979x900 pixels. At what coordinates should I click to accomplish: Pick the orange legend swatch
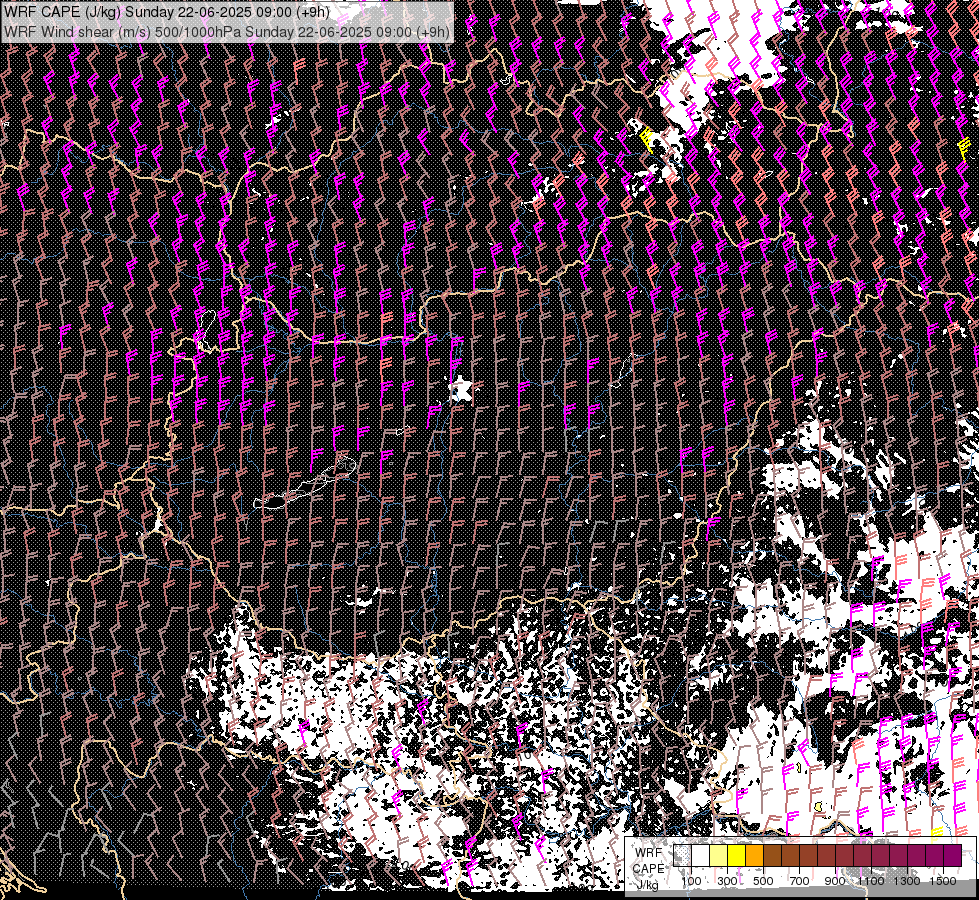tap(754, 855)
